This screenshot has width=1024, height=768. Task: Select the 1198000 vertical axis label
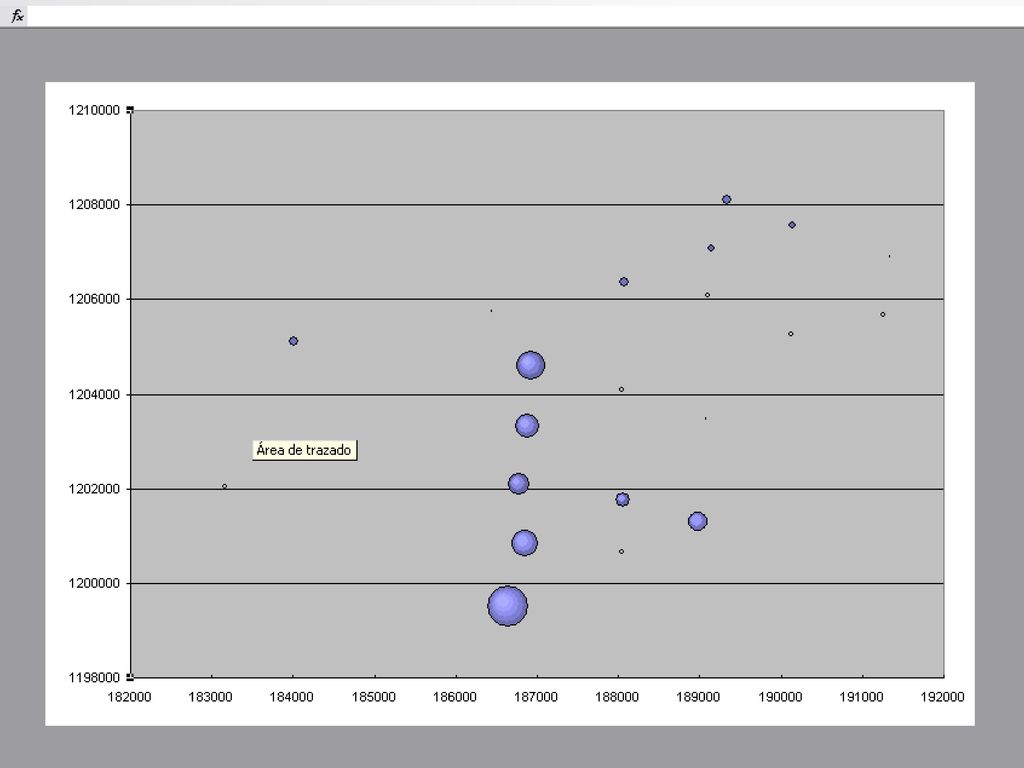pos(94,678)
